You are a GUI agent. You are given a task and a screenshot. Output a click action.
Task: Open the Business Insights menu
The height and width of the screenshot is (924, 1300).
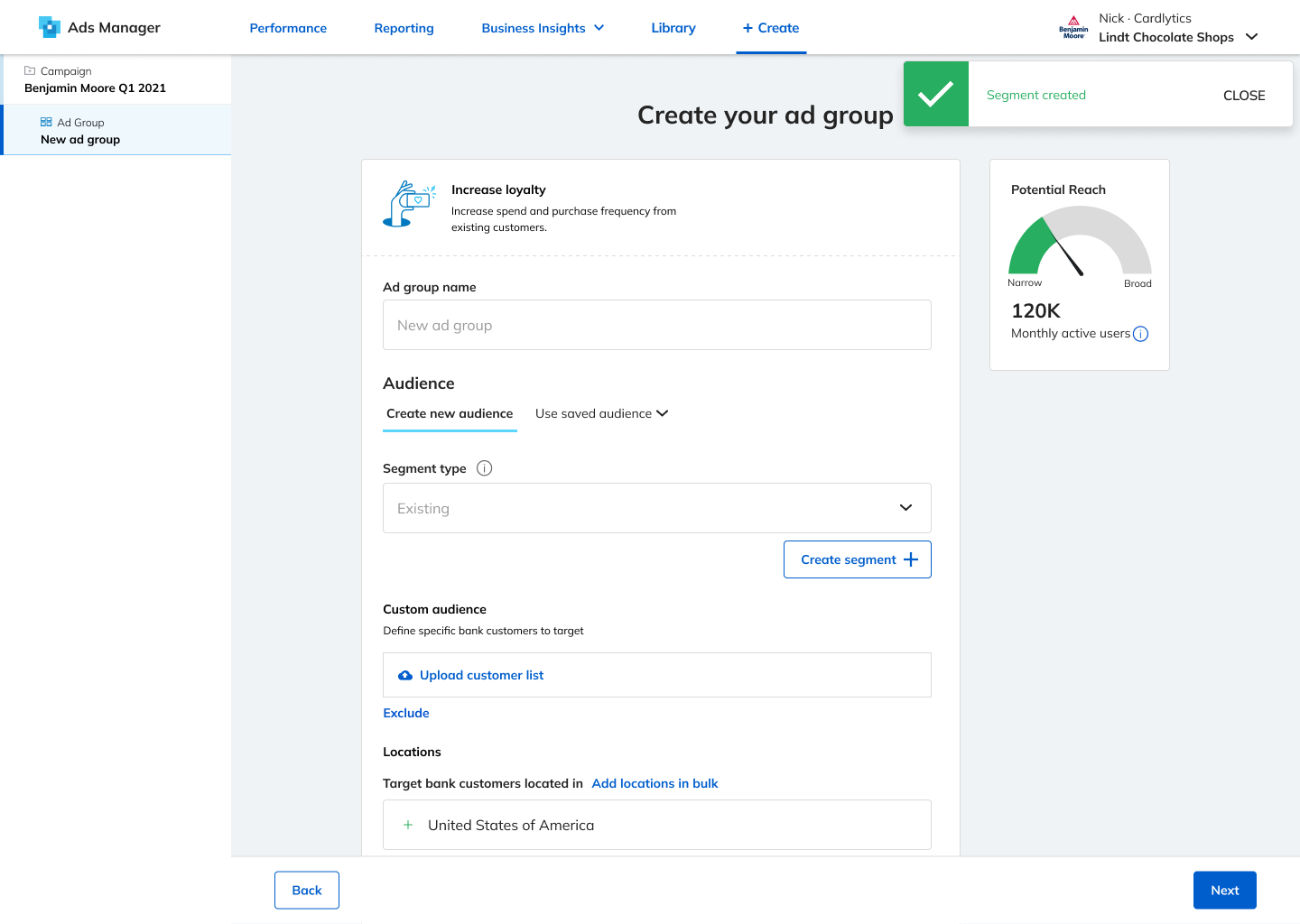coord(543,28)
